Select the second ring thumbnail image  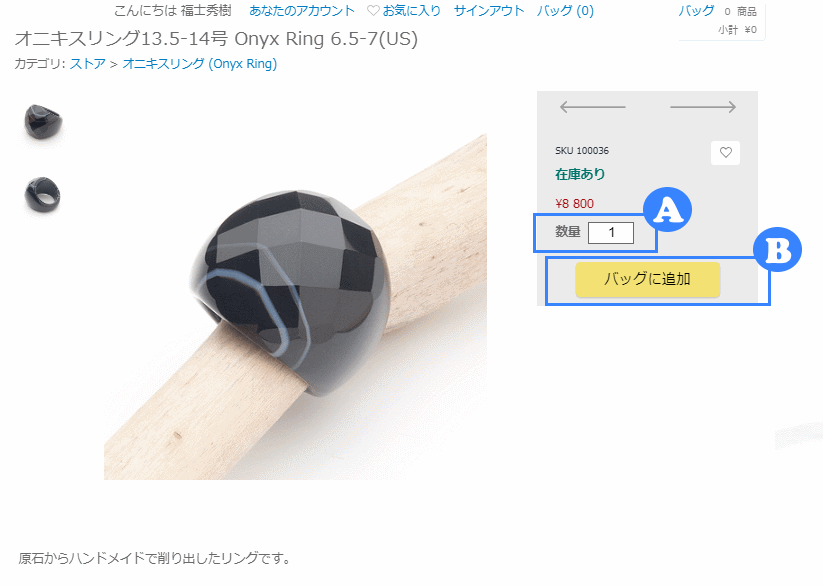[x=43, y=195]
